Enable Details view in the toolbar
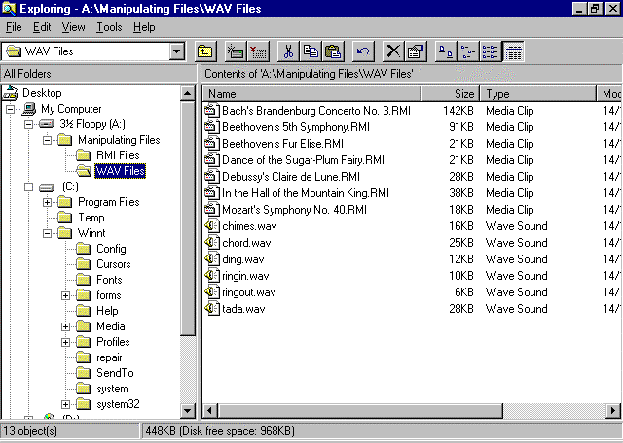This screenshot has height=443, width=623. point(513,51)
